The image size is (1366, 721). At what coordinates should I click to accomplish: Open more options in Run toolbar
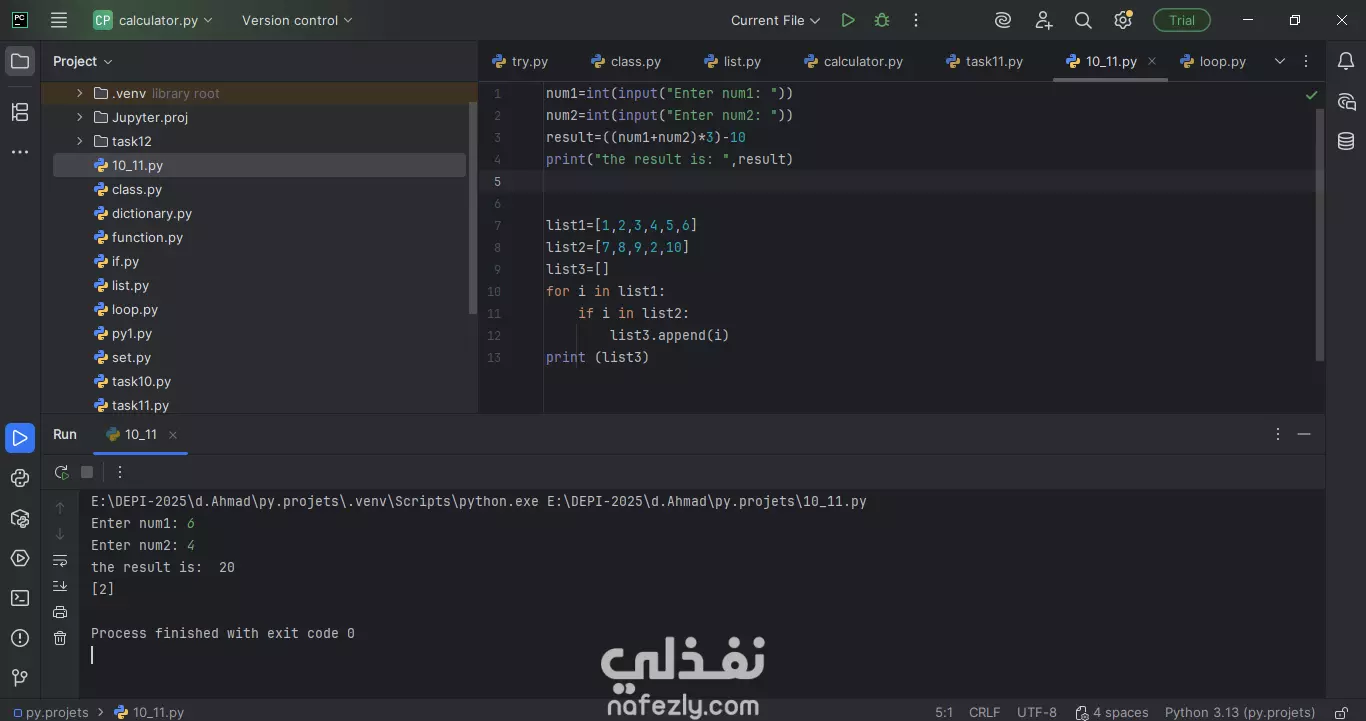pos(120,472)
